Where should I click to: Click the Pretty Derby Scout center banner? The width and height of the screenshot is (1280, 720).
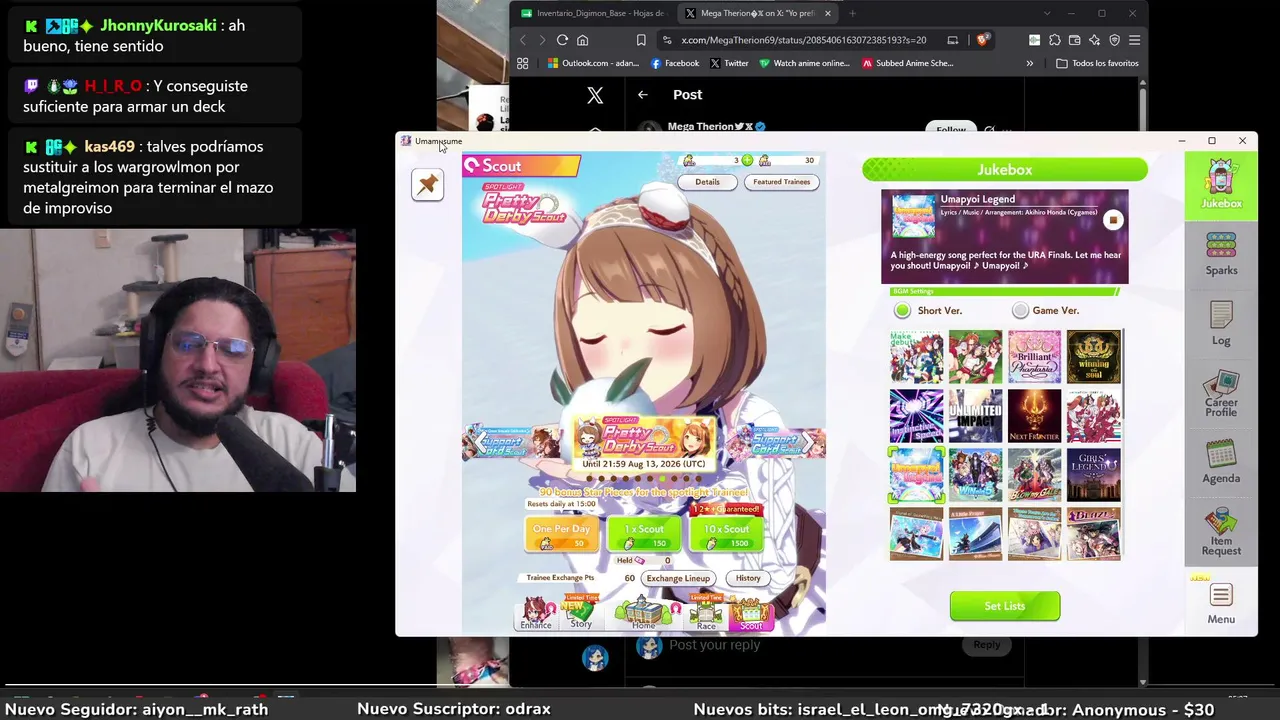[x=644, y=444]
